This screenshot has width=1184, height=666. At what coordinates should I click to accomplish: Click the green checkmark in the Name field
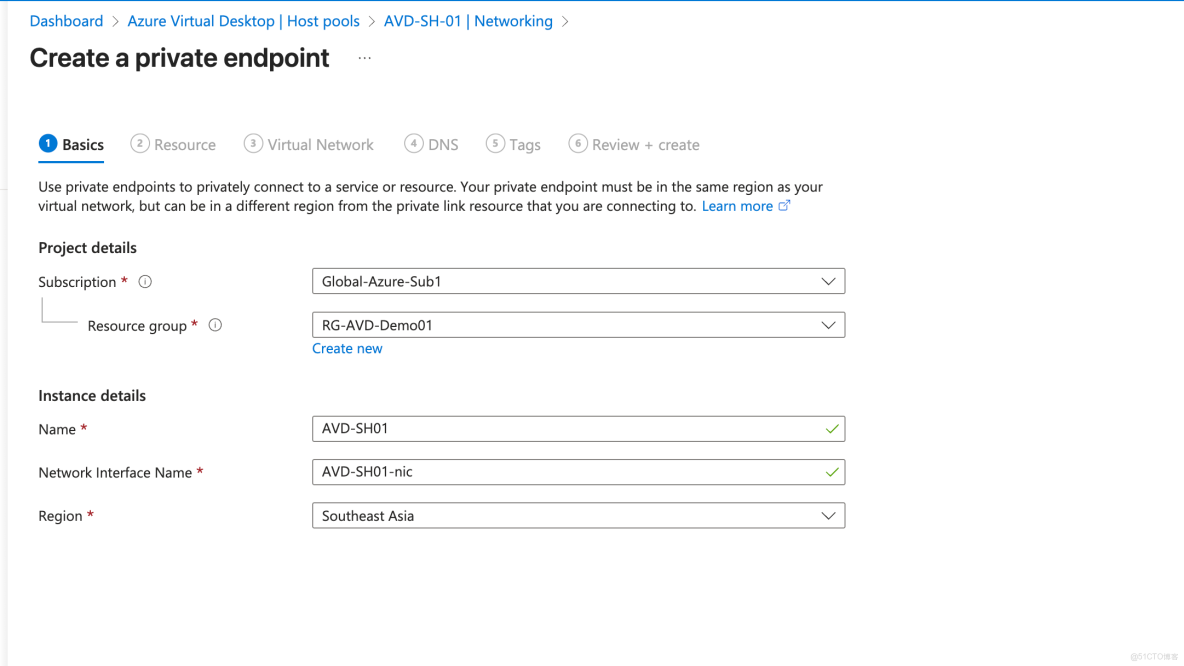[x=833, y=428]
